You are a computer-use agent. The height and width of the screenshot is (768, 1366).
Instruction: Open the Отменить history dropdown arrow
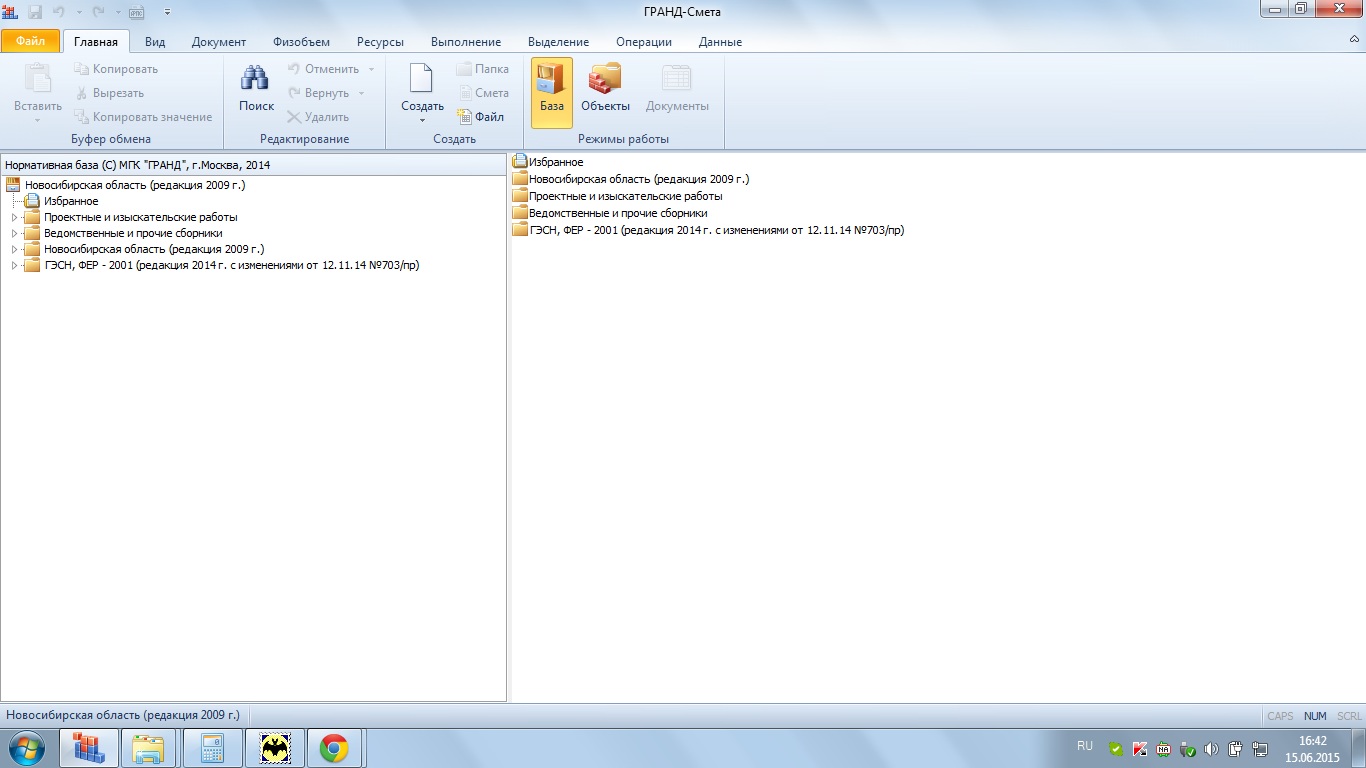click(x=371, y=69)
